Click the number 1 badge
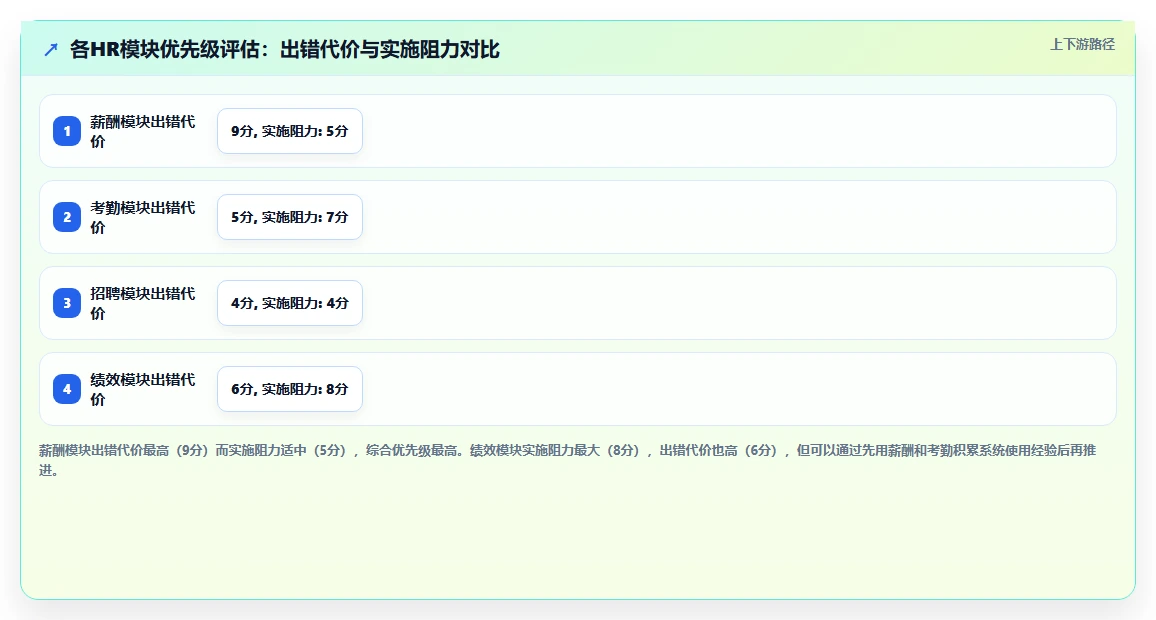1156x620 pixels. click(x=67, y=131)
